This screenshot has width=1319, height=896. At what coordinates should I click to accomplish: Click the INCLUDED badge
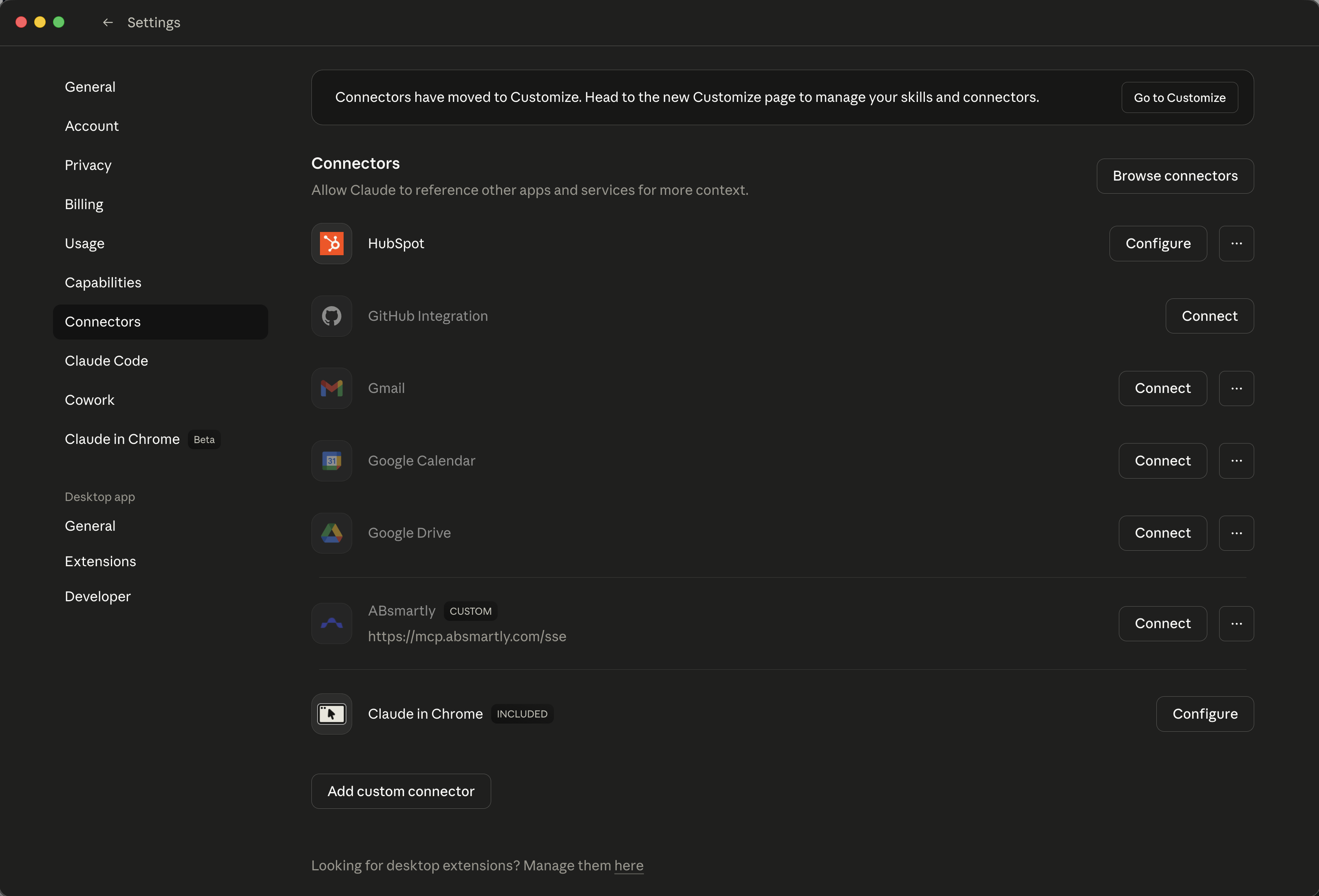(x=522, y=714)
